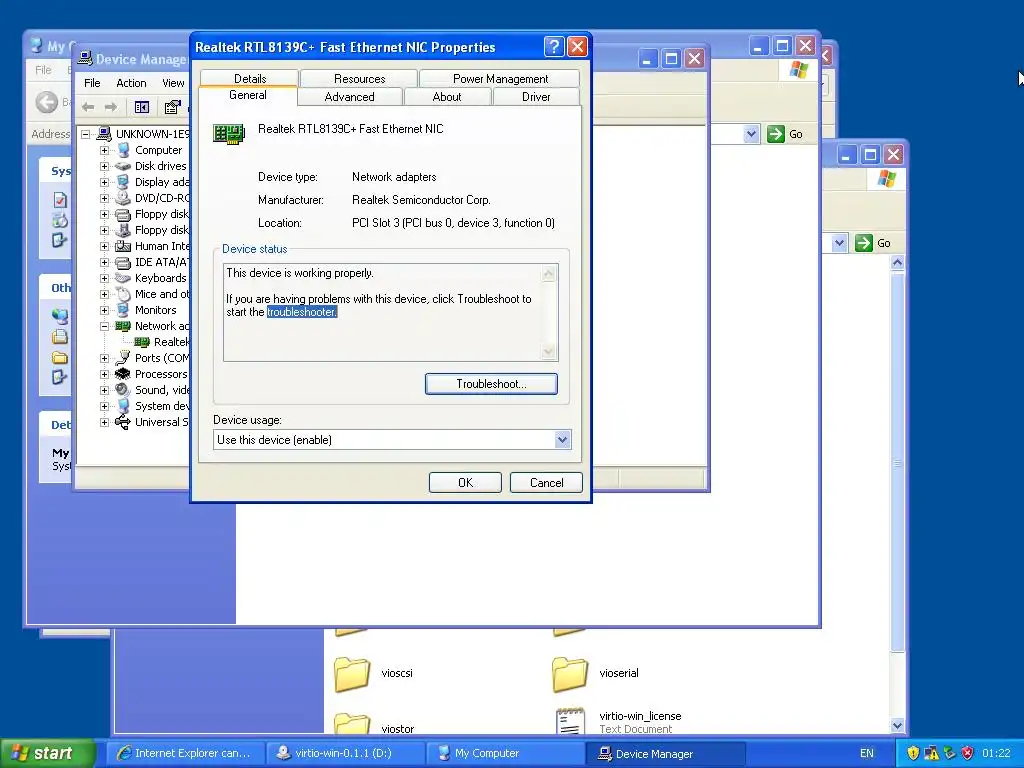The height and width of the screenshot is (768, 1024).
Task: Click the help question mark button in dialog
Action: 554,46
